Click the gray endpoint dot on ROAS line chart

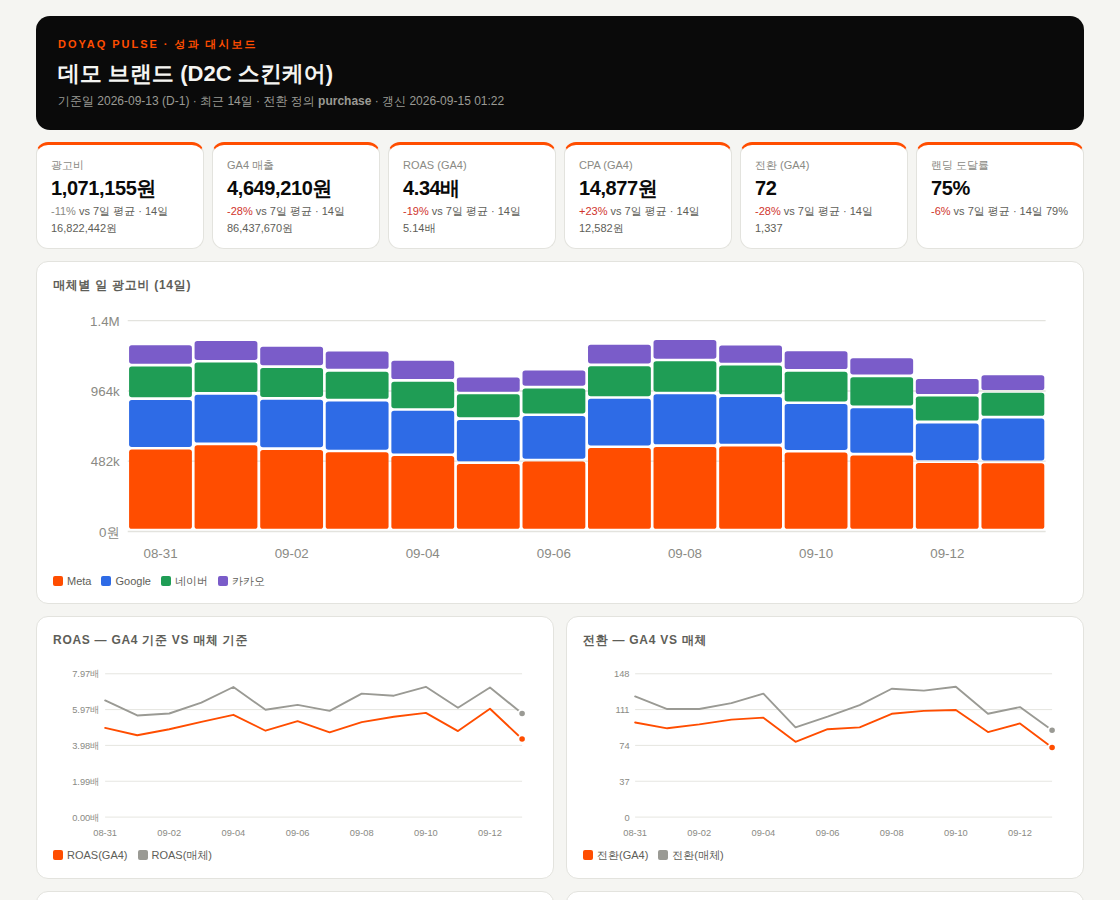(x=522, y=714)
